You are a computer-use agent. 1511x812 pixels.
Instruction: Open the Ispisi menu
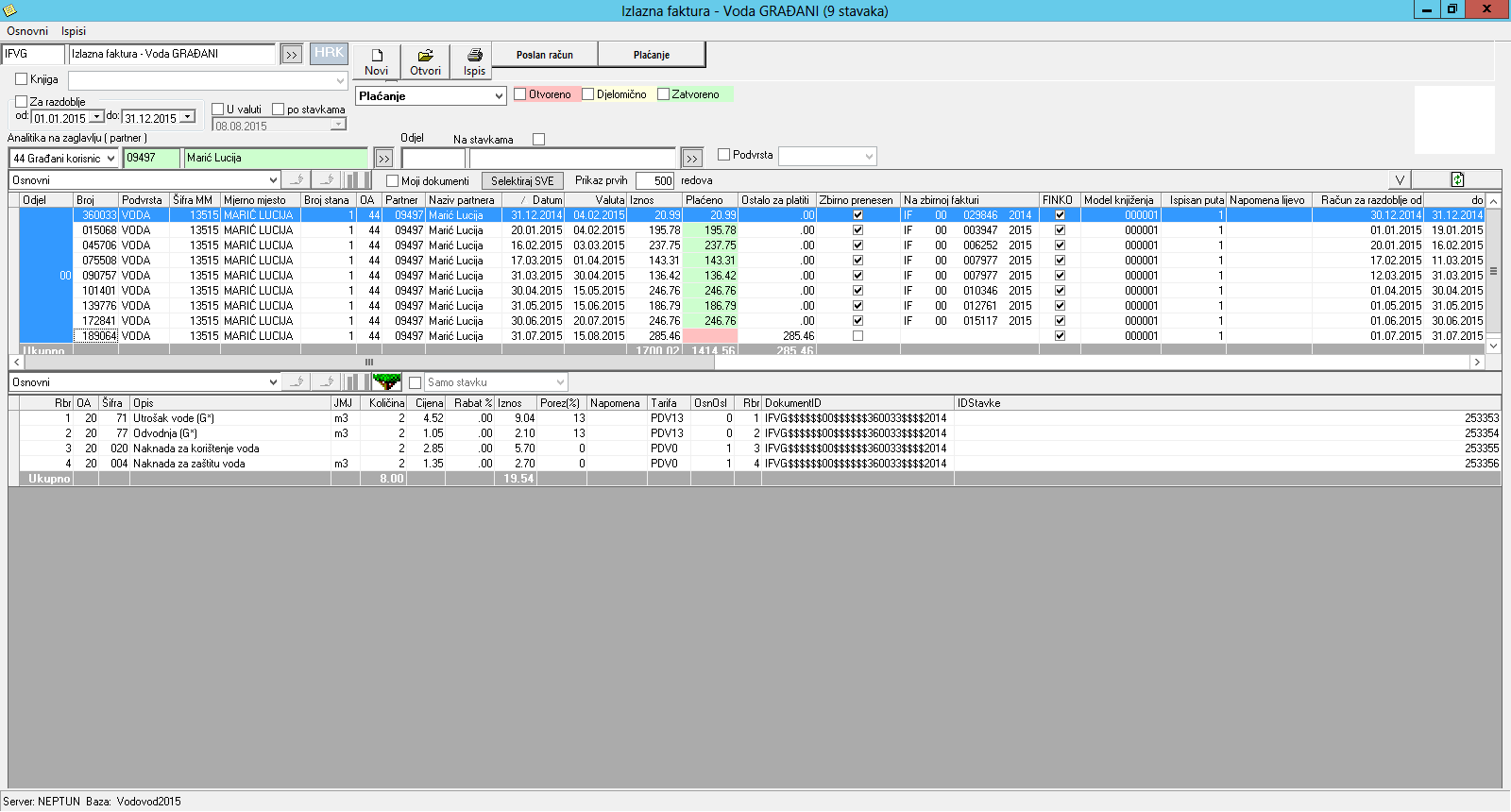(74, 31)
